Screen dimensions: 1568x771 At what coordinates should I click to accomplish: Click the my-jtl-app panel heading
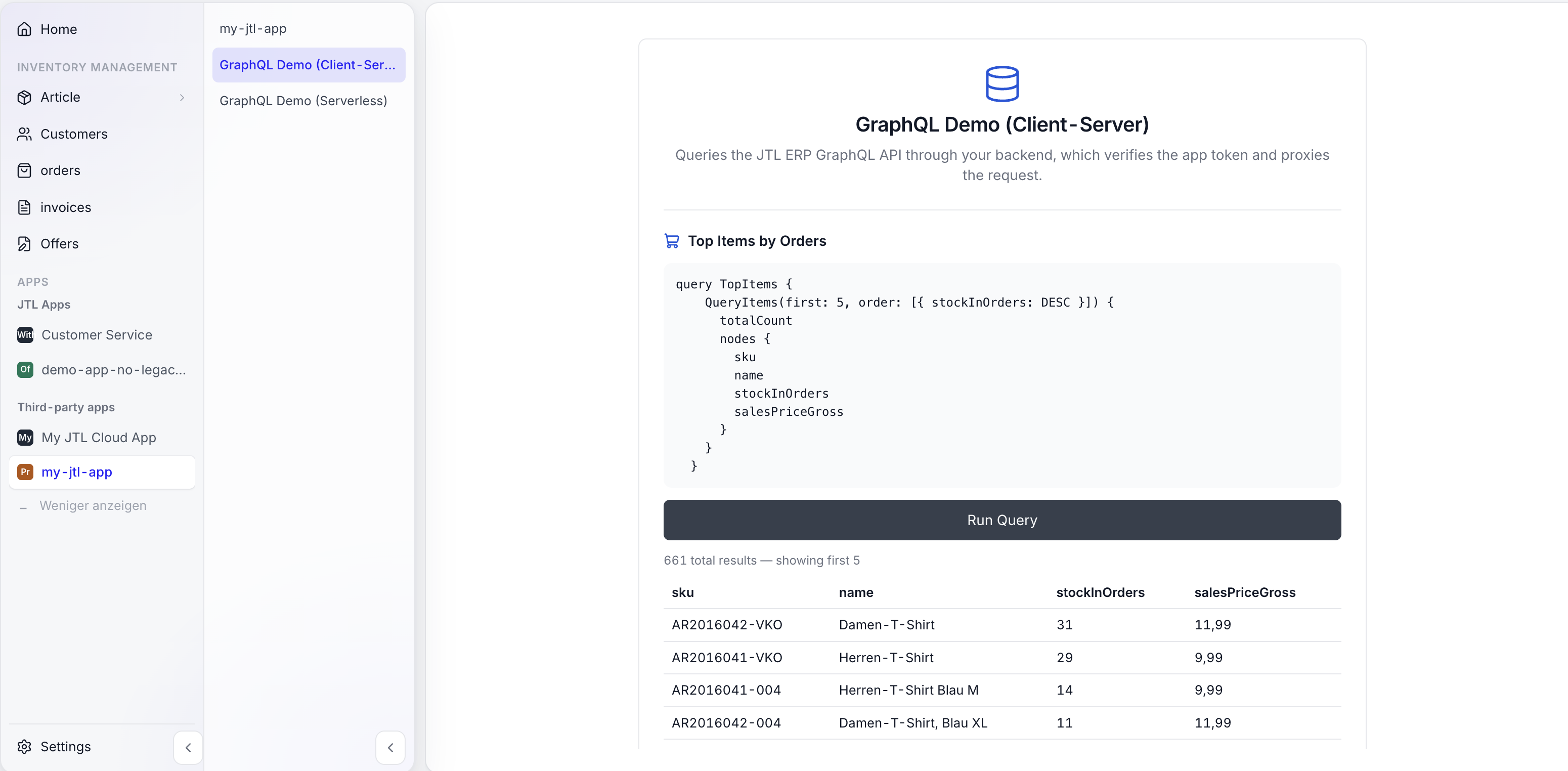[x=252, y=29]
